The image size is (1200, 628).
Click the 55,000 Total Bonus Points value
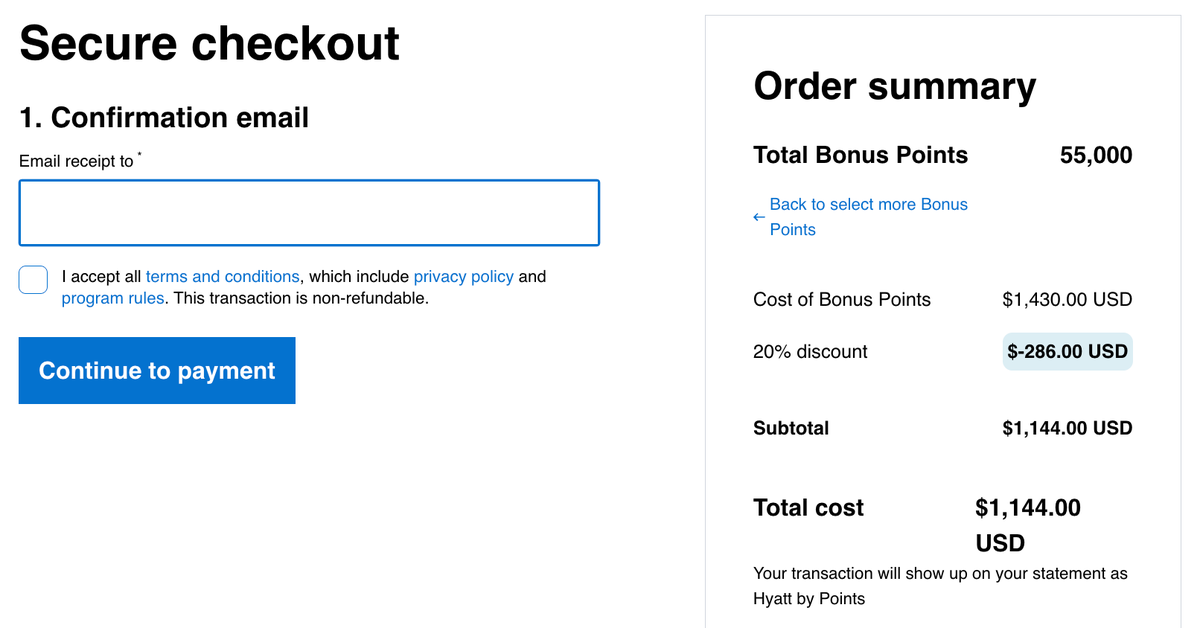tap(1095, 155)
